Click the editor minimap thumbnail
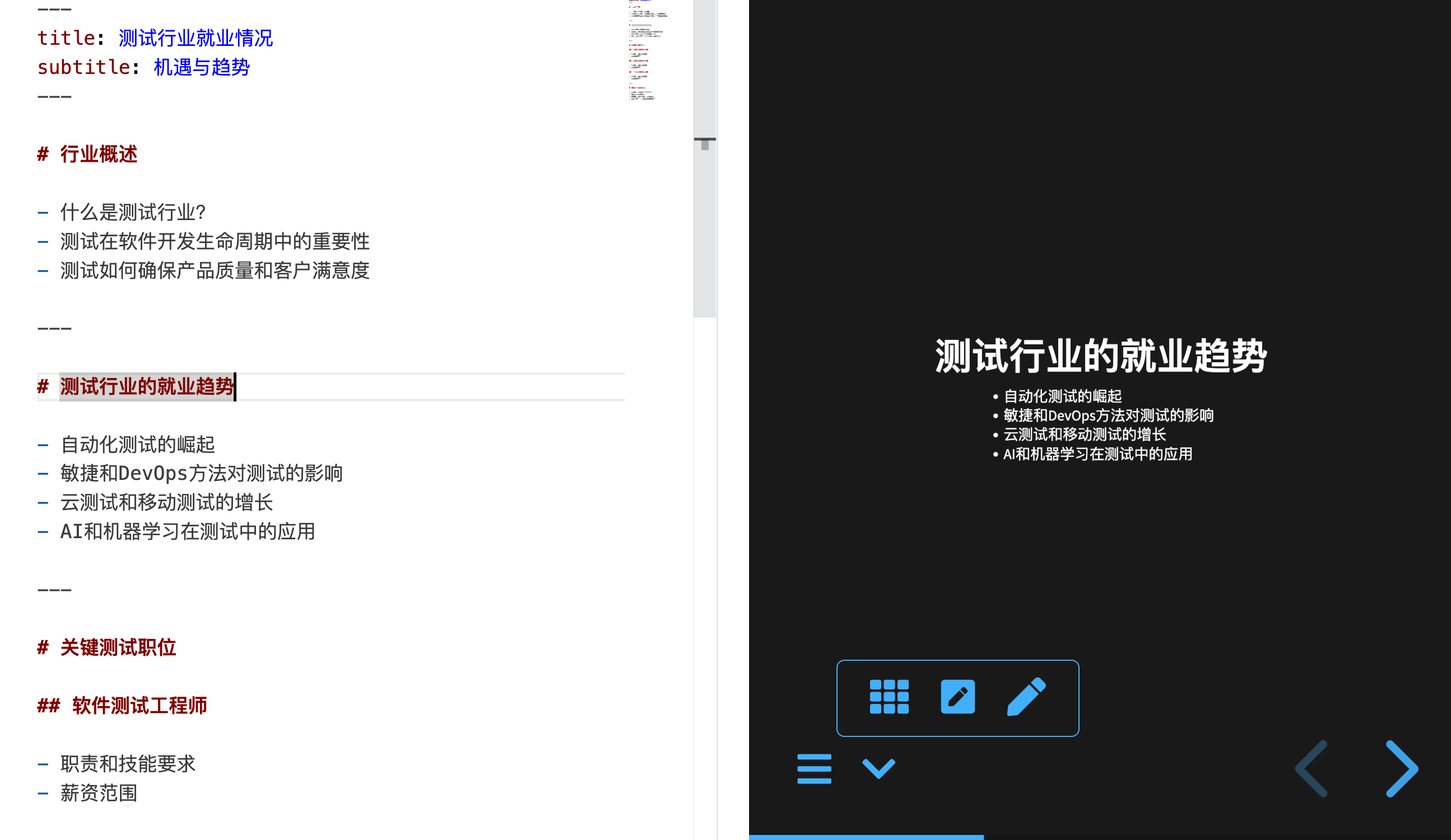Screen dimensions: 1451x840 coord(648,50)
